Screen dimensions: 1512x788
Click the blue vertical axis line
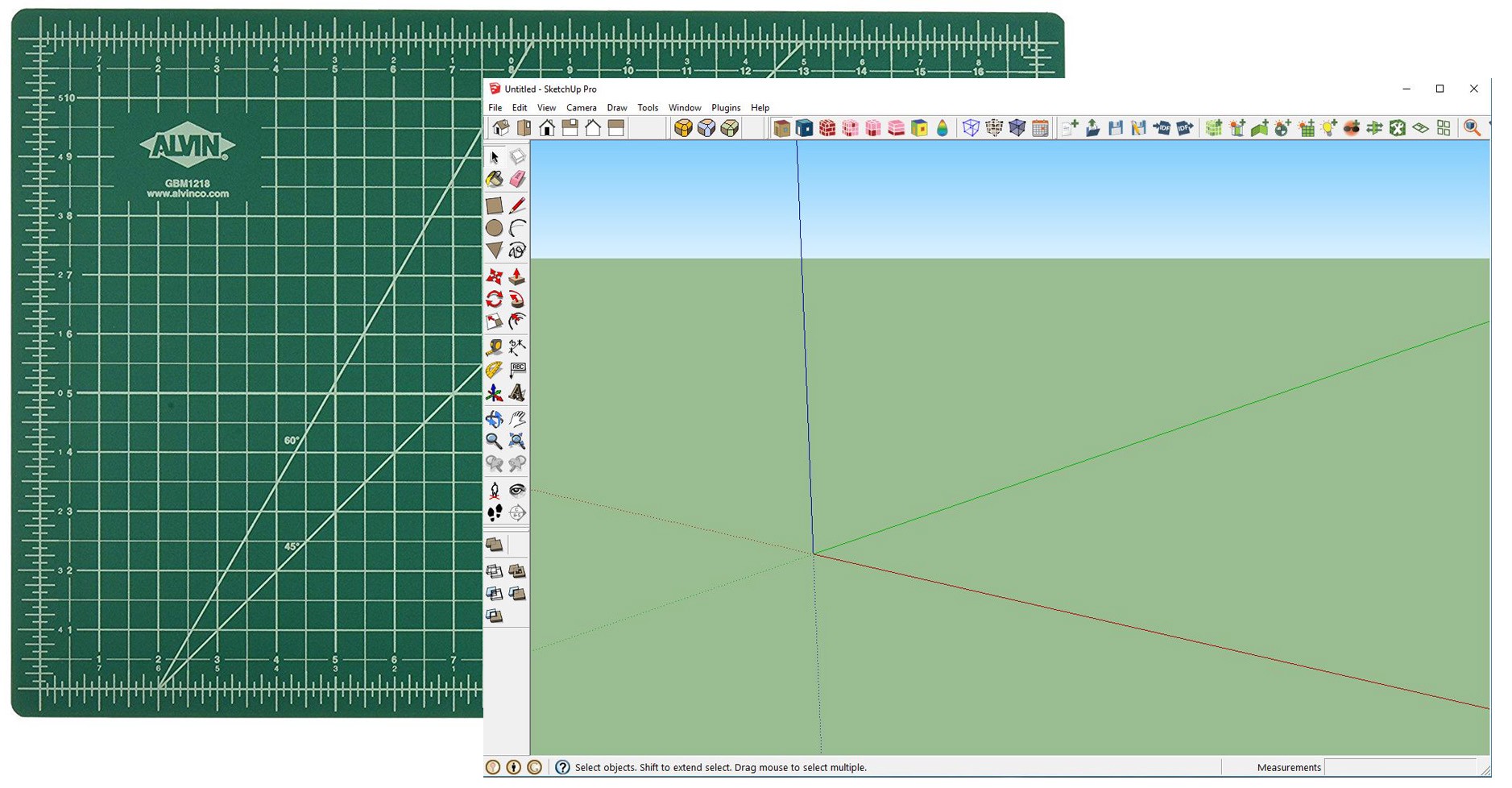(805, 346)
